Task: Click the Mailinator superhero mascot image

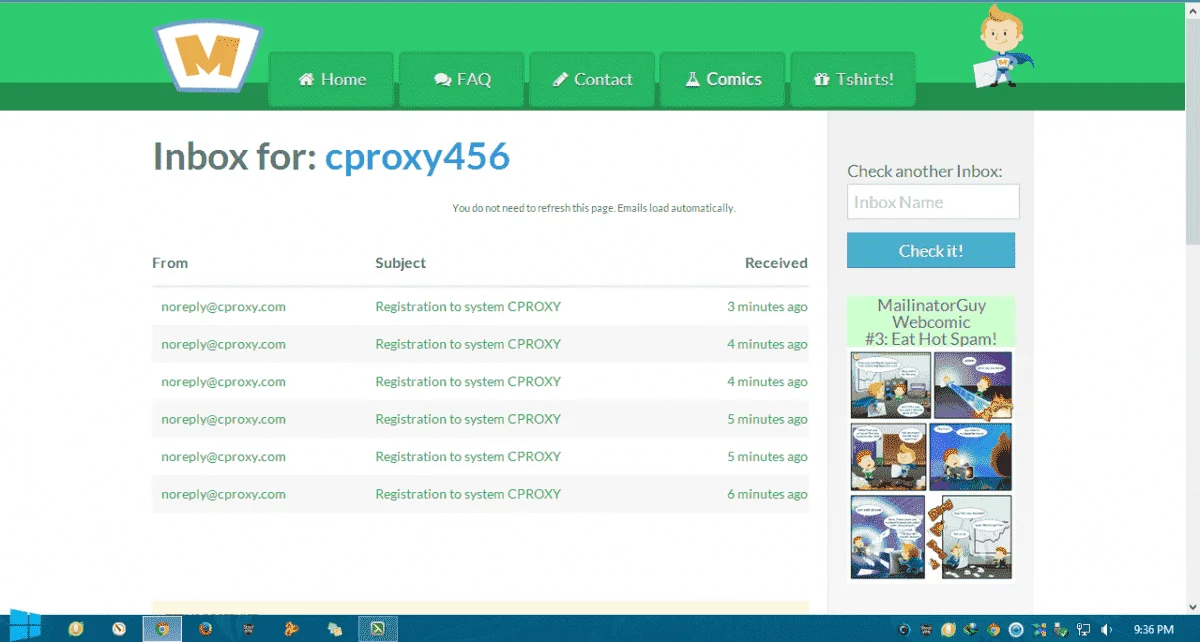Action: click(x=1001, y=46)
